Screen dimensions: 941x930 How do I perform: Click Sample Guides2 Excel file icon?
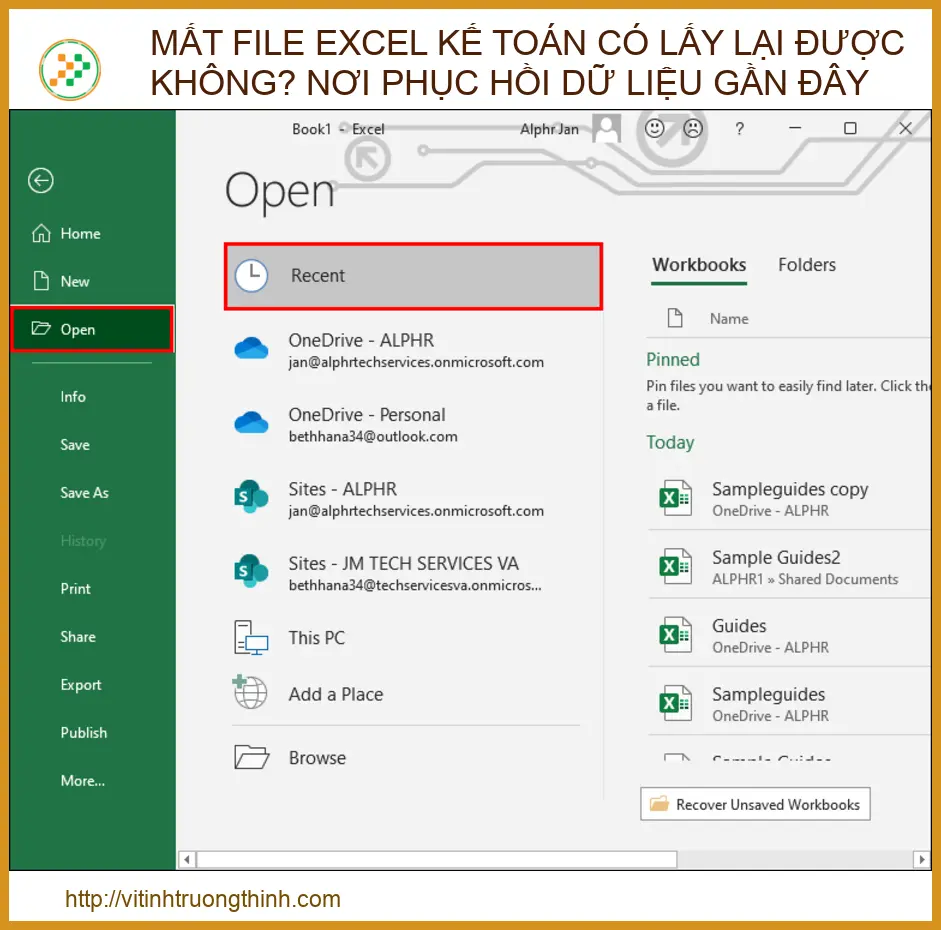click(x=675, y=567)
